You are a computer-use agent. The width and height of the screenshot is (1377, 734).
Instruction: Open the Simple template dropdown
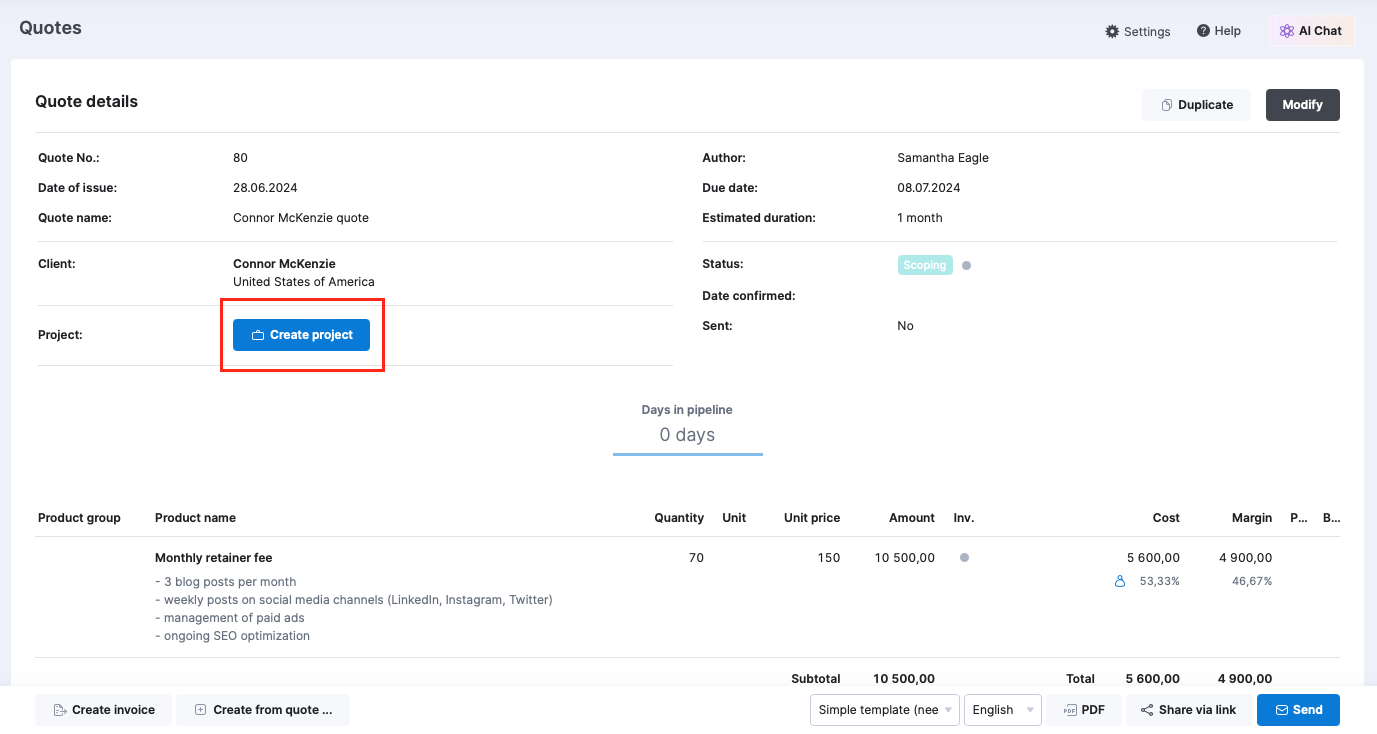pos(885,710)
